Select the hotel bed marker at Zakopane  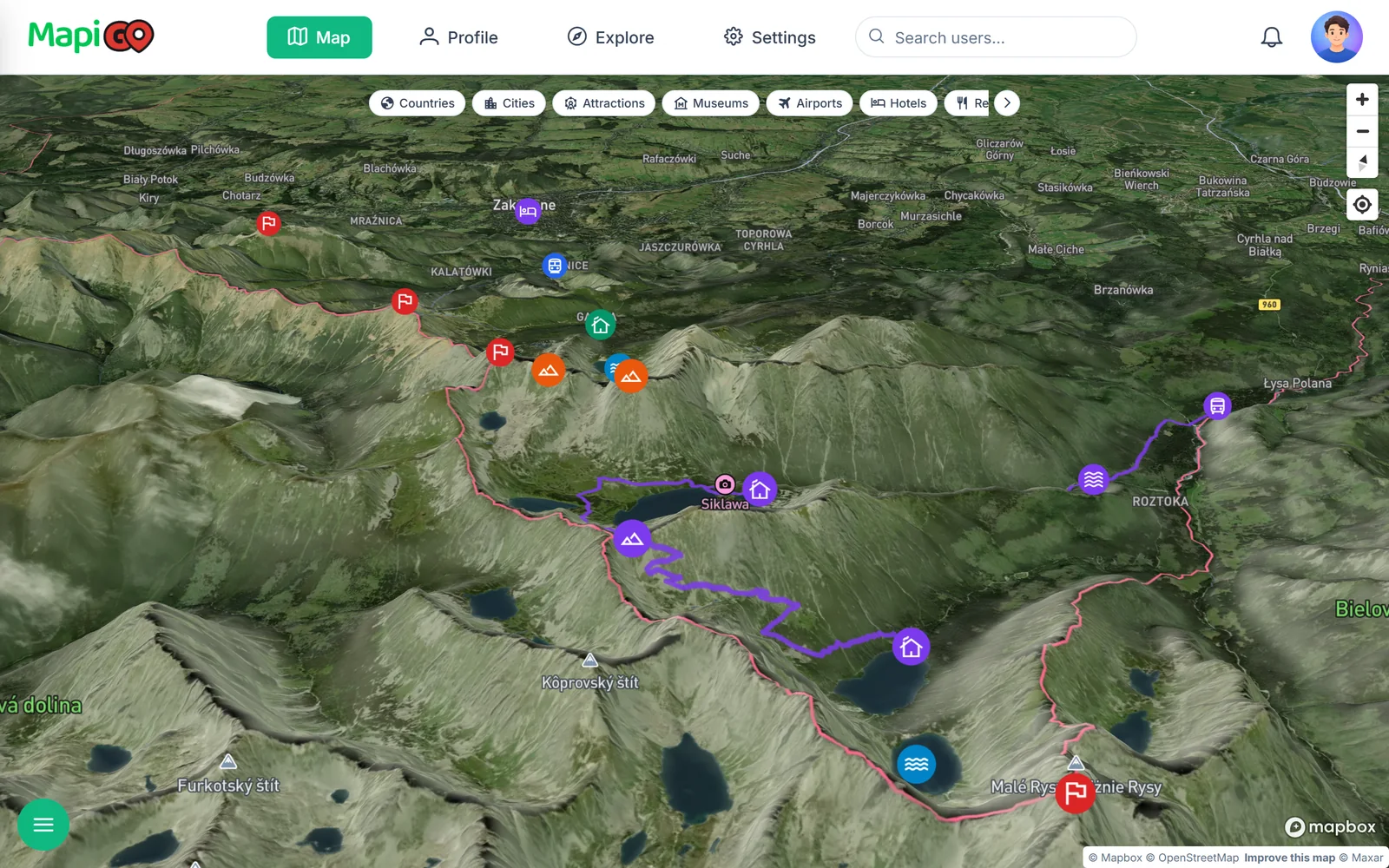[528, 211]
